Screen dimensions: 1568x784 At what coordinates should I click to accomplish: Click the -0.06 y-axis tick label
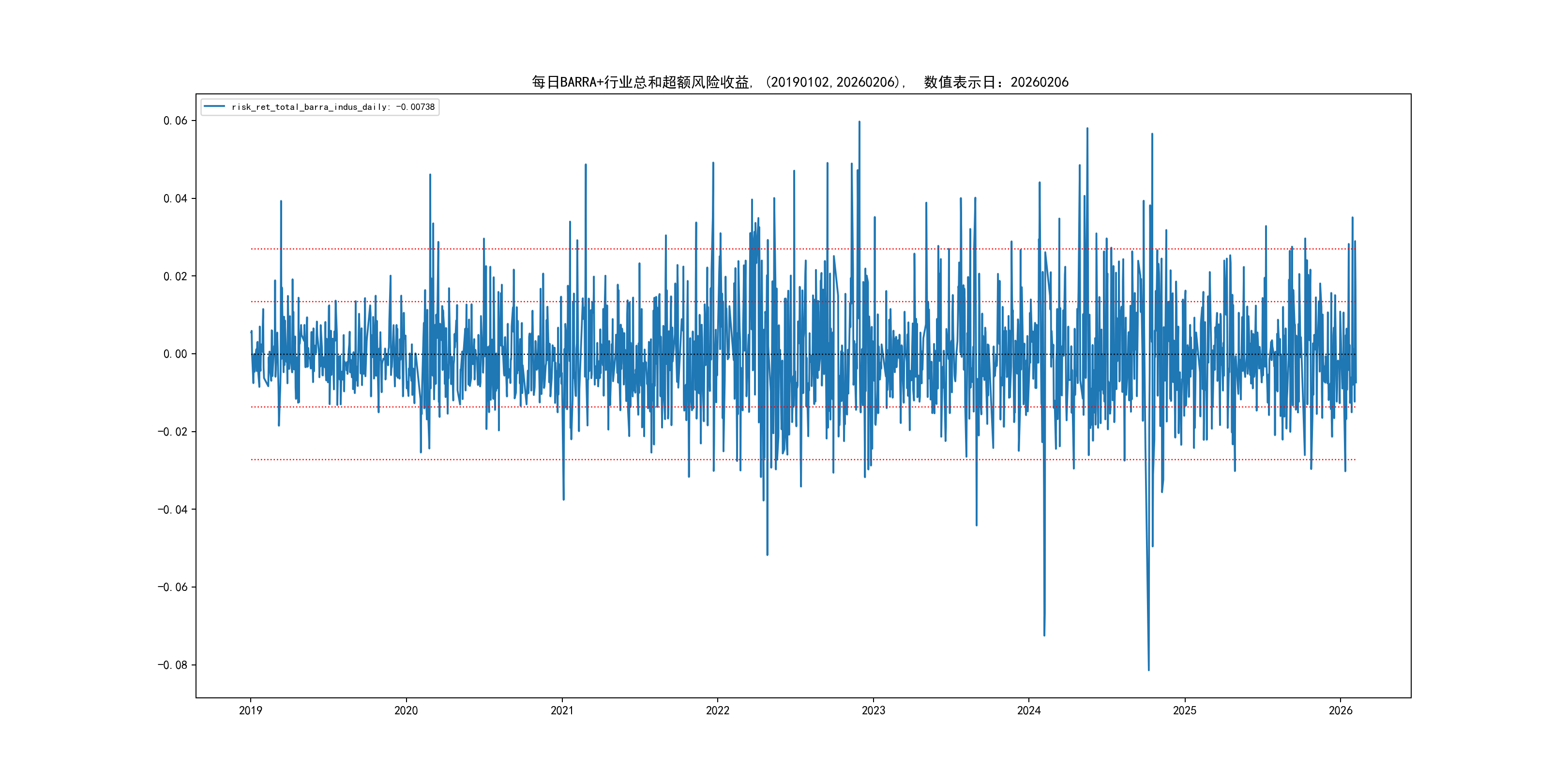point(173,588)
